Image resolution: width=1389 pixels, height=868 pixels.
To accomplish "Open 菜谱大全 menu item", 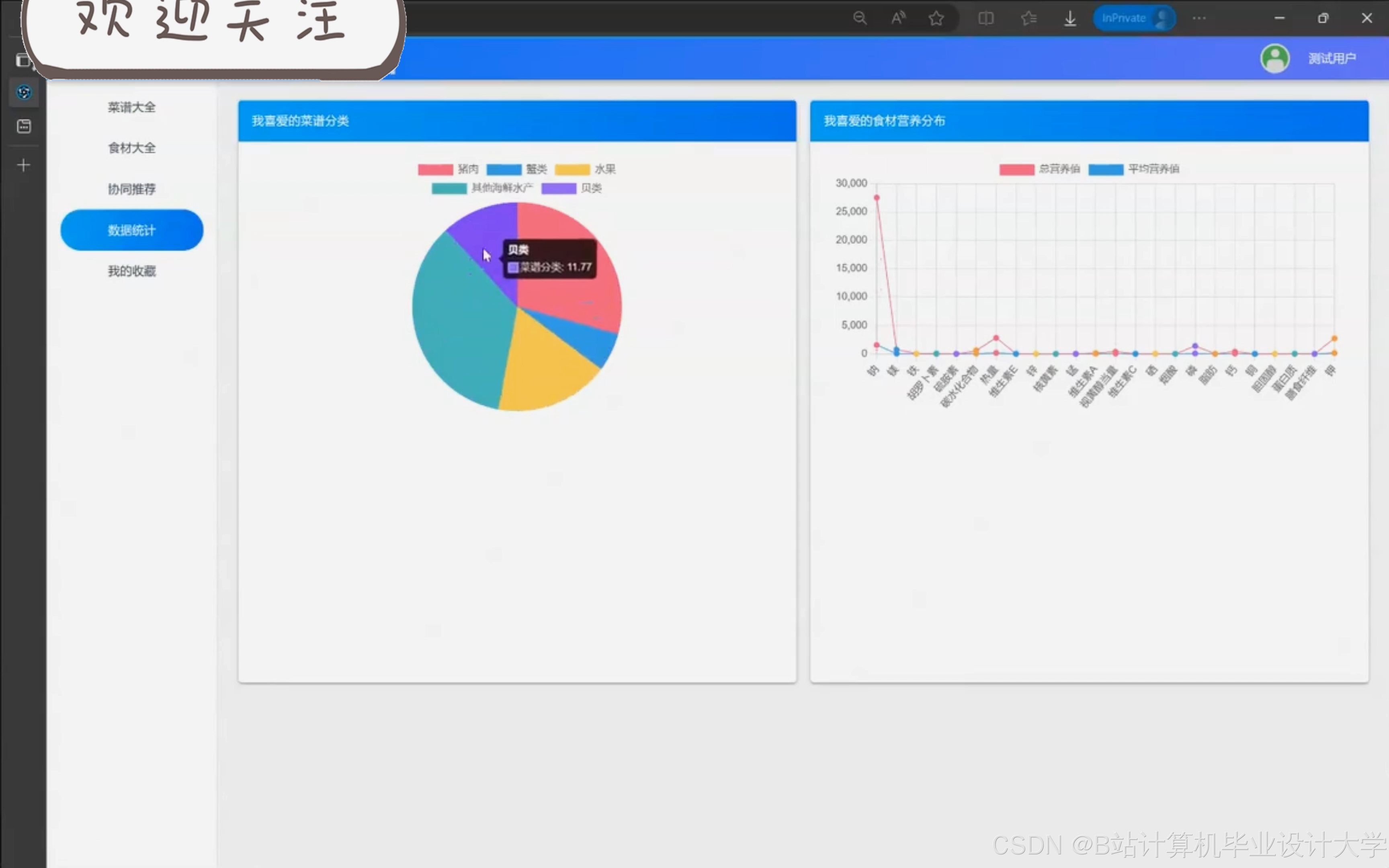I will 131,107.
